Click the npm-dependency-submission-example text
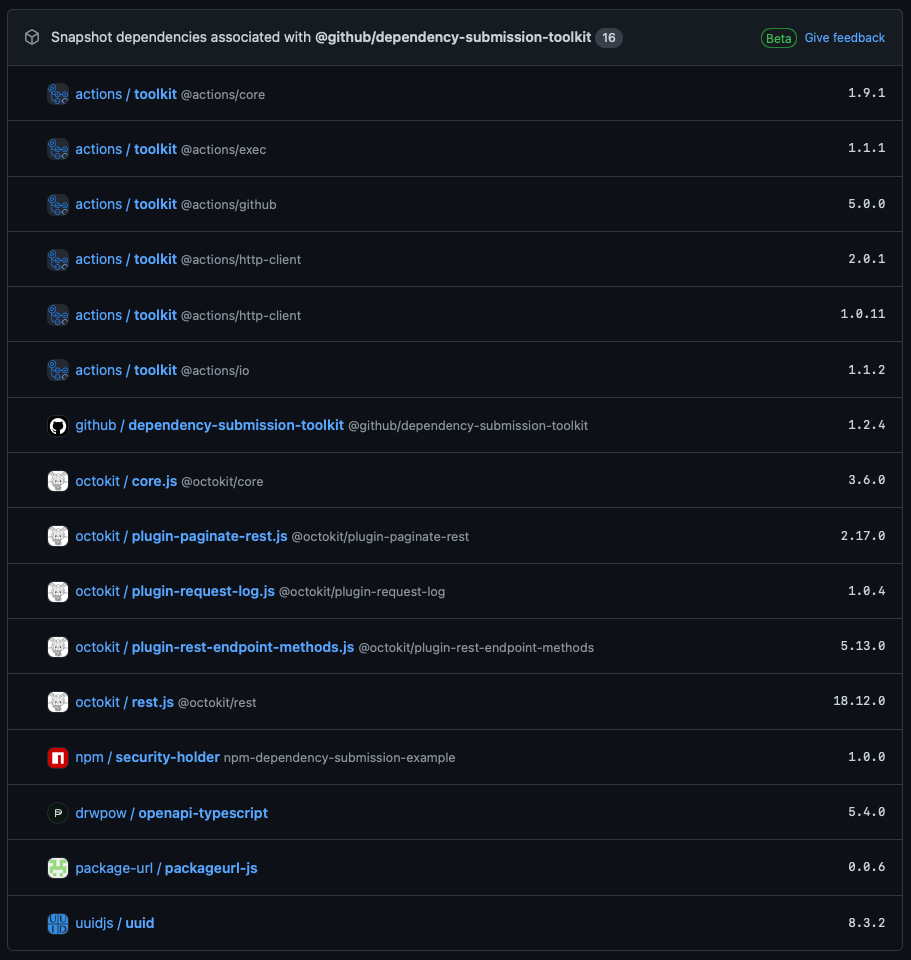Screen dimensions: 911x960 [339, 758]
